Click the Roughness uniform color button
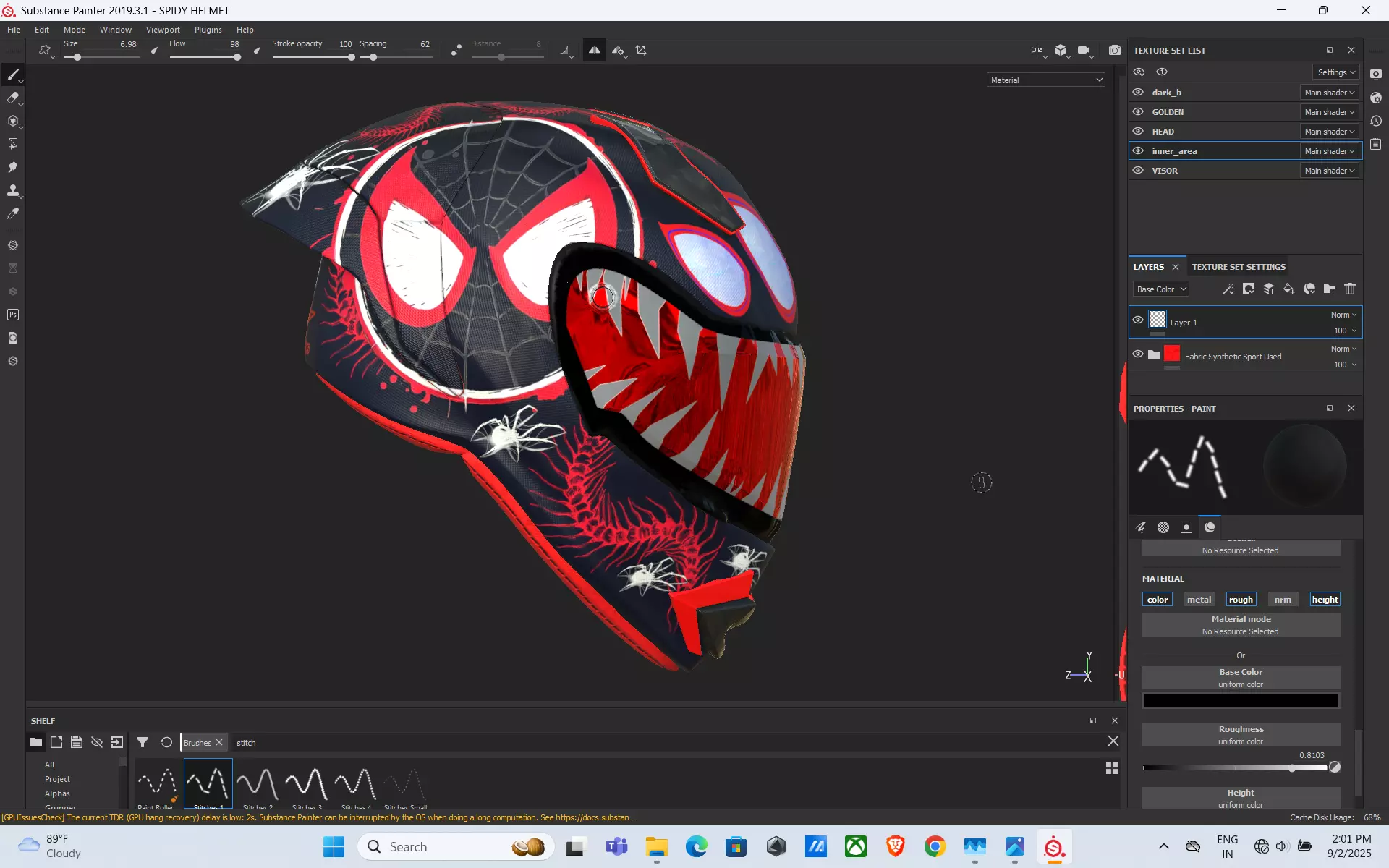Viewport: 1389px width, 868px height. point(1241,735)
